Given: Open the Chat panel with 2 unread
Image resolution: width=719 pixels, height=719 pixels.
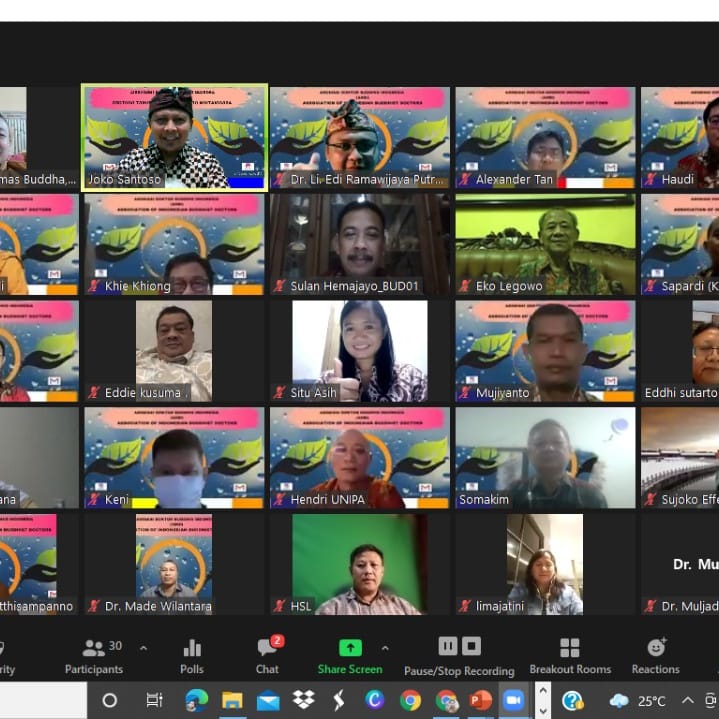Looking at the screenshot, I should point(268,657).
